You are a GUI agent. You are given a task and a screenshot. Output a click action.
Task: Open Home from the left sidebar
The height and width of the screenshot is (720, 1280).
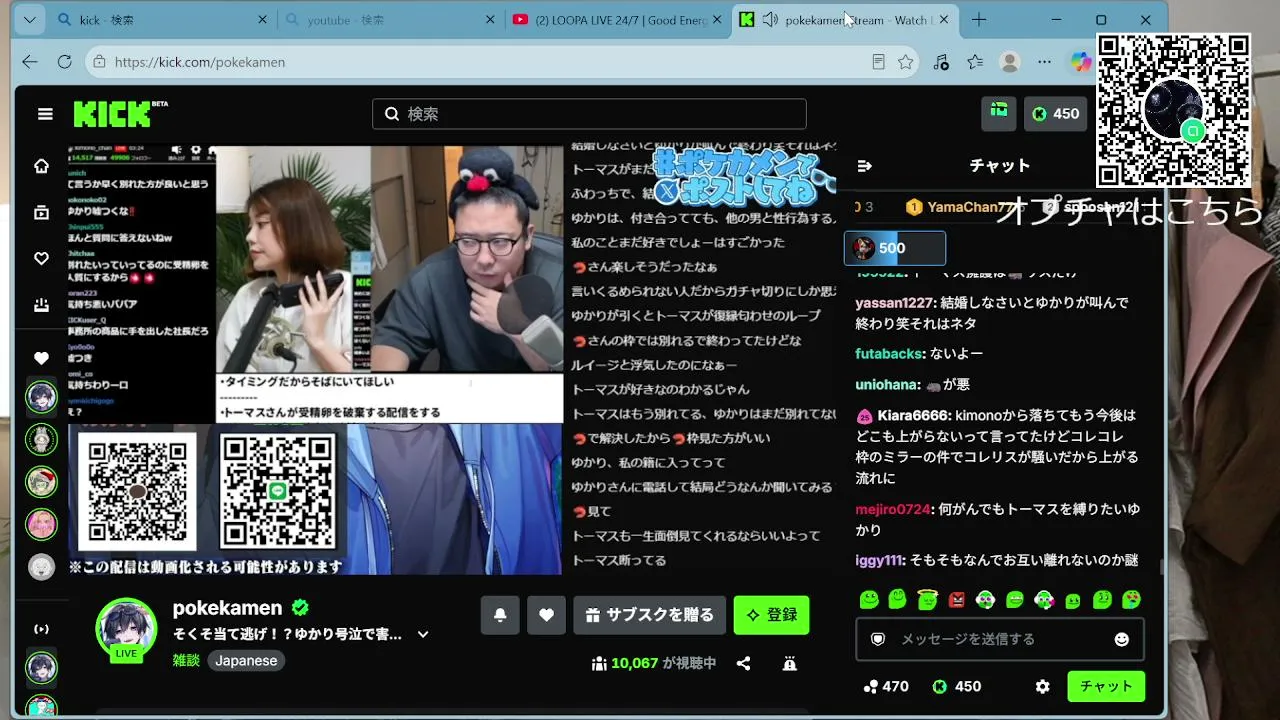pyautogui.click(x=41, y=166)
